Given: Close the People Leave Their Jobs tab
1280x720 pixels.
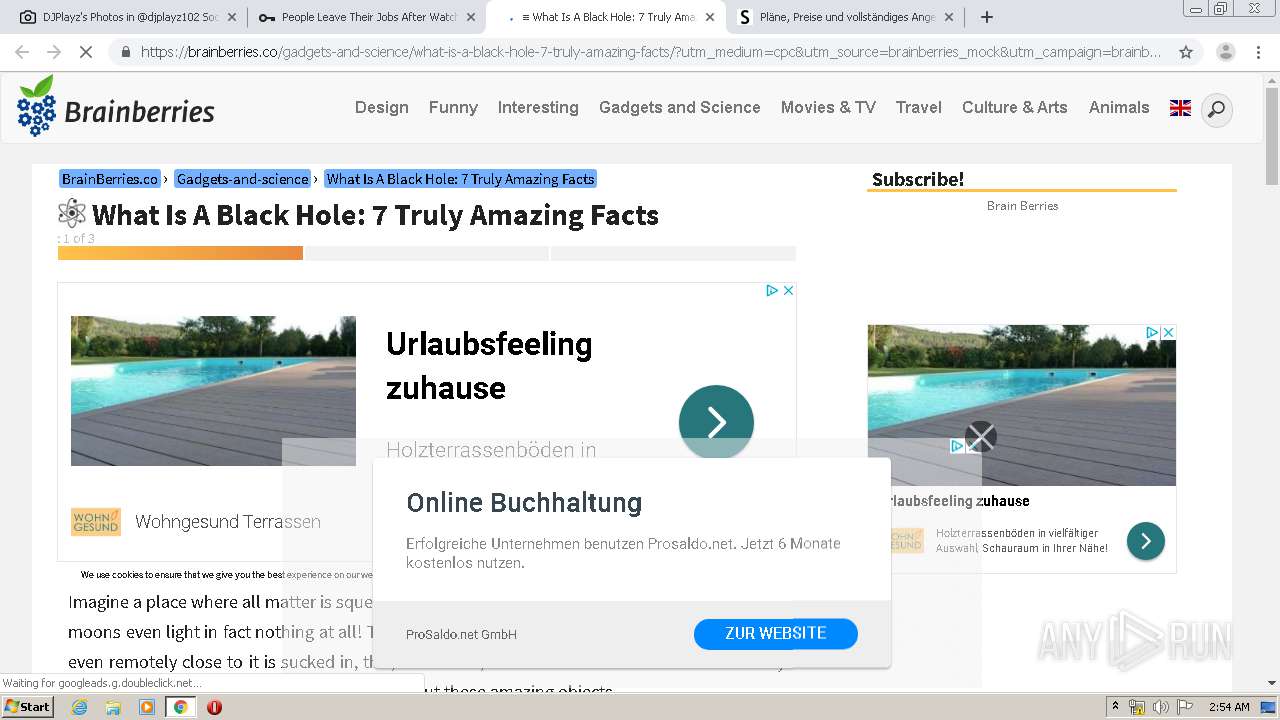Looking at the screenshot, I should click(470, 17).
